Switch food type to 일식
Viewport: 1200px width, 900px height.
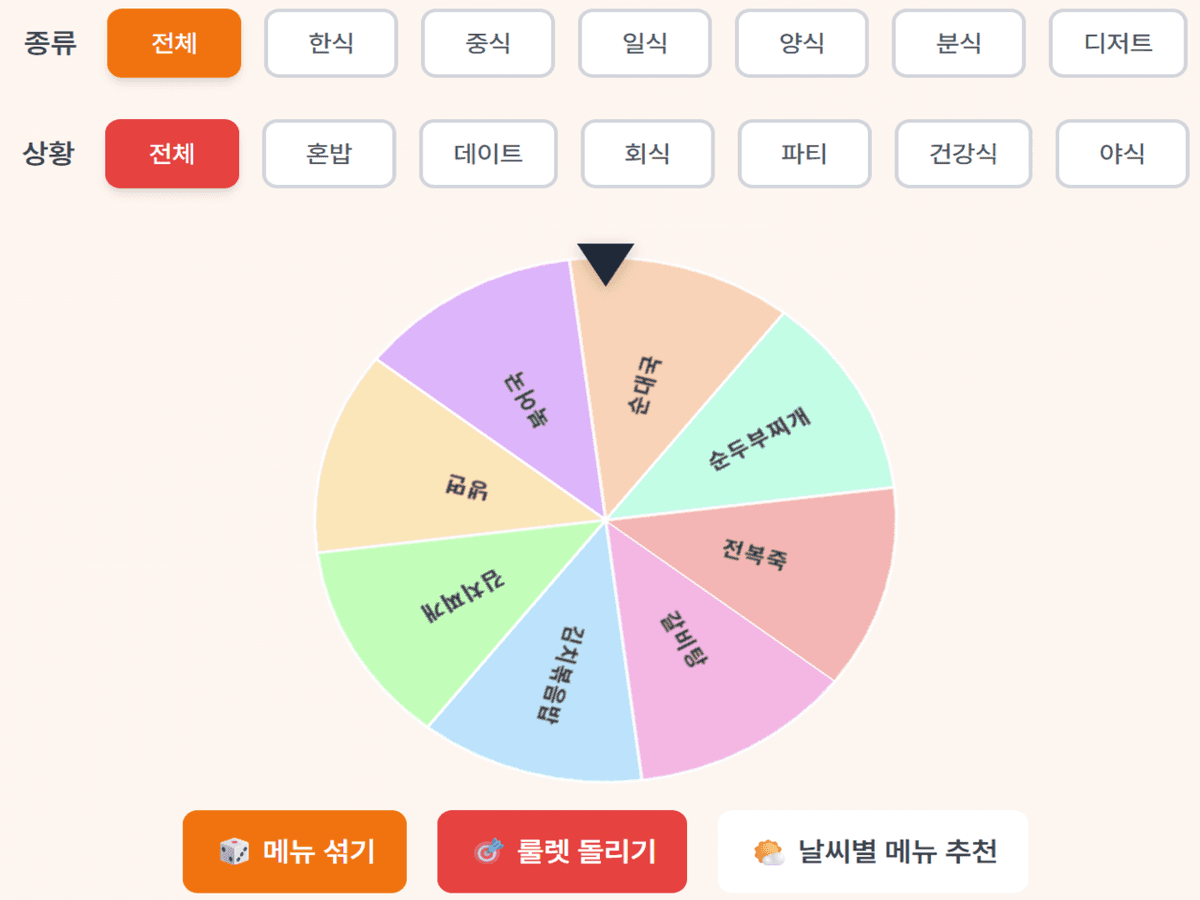[x=645, y=43]
